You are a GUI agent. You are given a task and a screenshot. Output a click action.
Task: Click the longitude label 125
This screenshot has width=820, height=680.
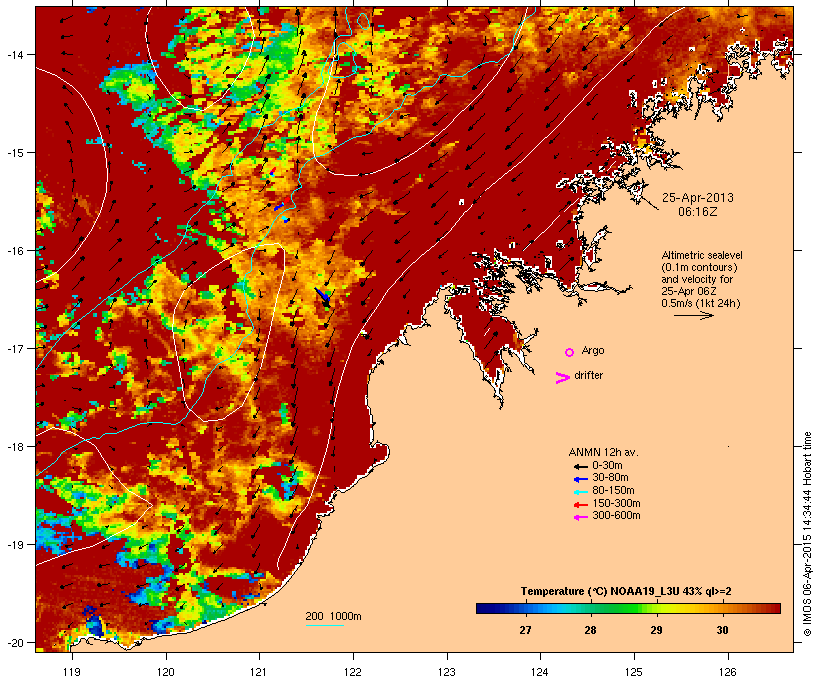(x=634, y=672)
